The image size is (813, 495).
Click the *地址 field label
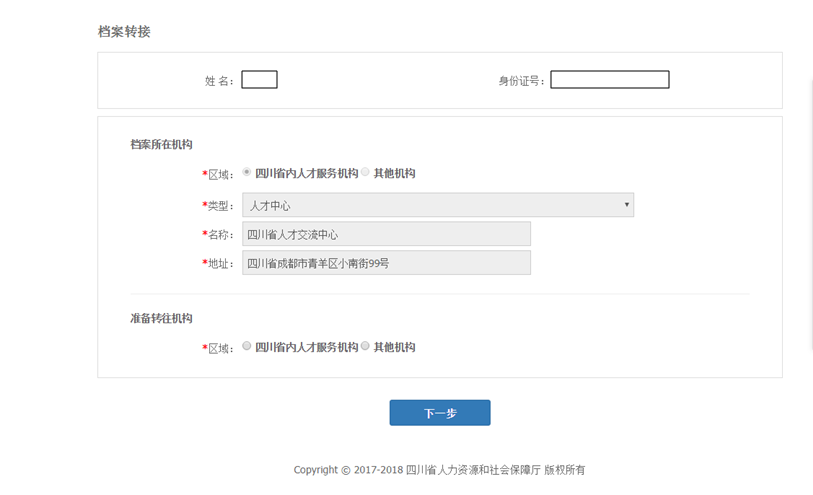(218, 264)
